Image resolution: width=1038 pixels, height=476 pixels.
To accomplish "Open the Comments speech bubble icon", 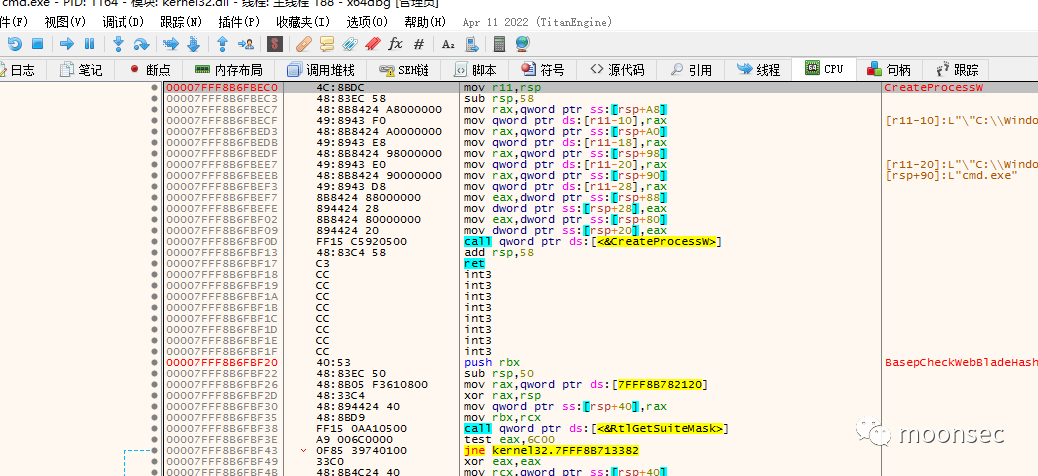I will click(326, 44).
